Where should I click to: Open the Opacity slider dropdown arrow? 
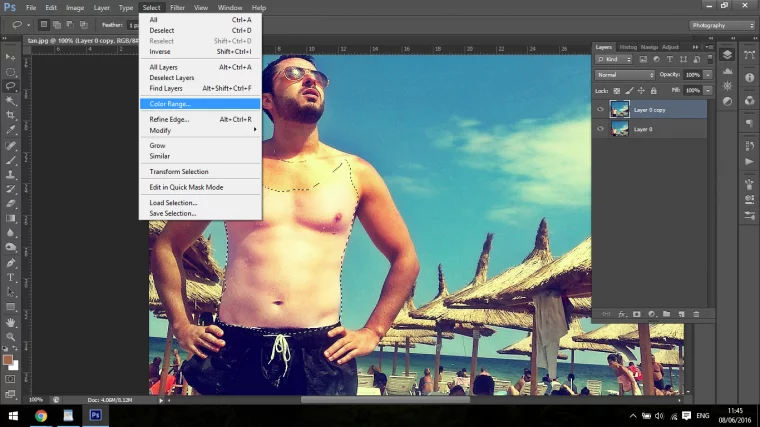pos(708,75)
